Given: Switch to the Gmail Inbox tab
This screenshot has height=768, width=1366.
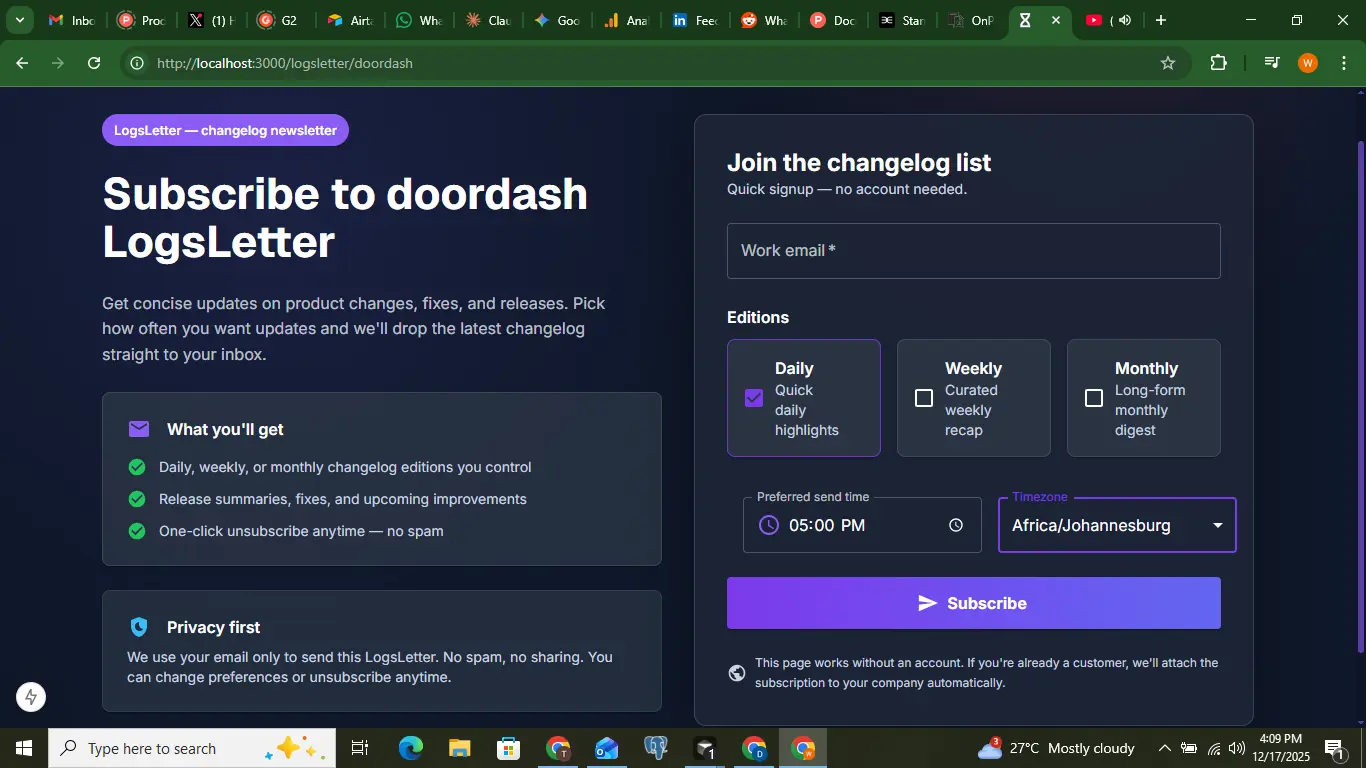Looking at the screenshot, I should pyautogui.click(x=72, y=20).
